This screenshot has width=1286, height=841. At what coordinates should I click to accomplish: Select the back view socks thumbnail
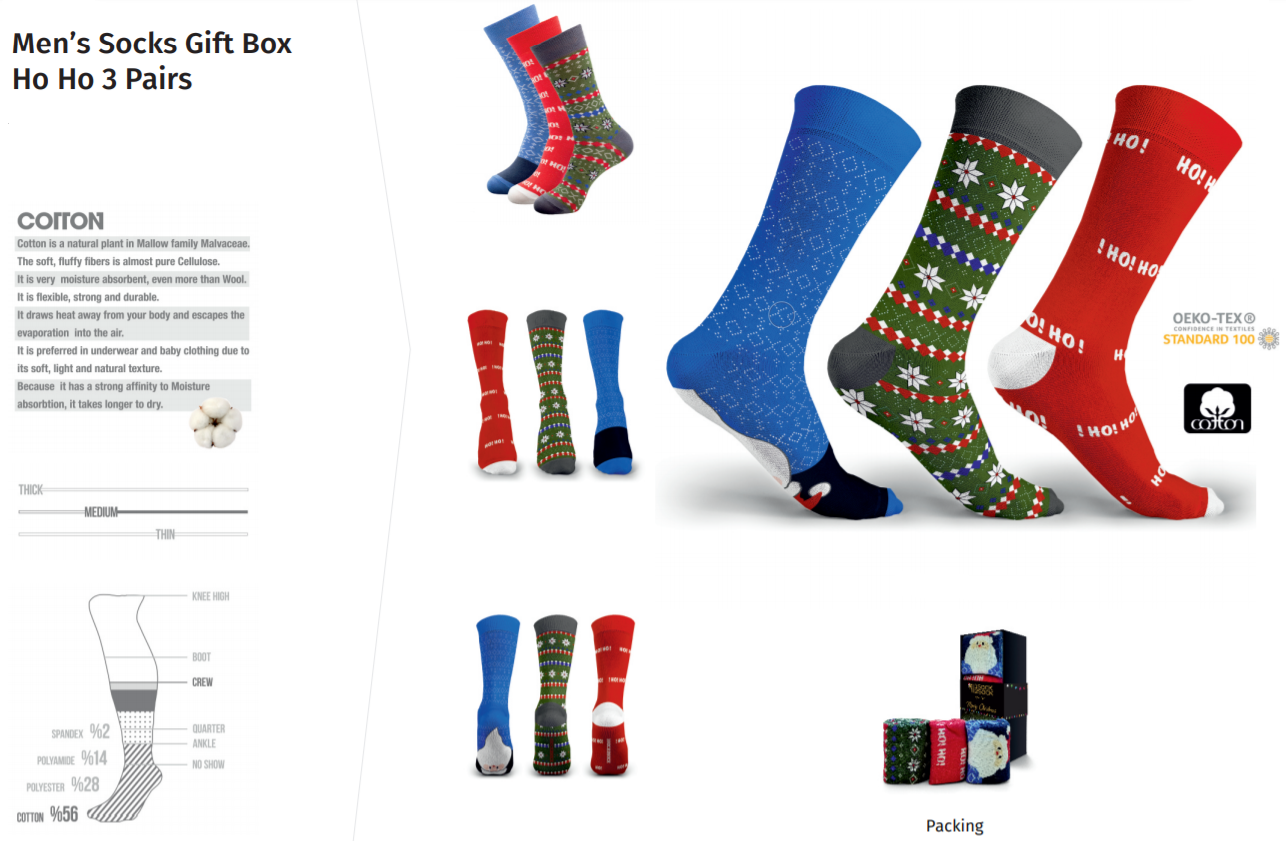coord(555,696)
